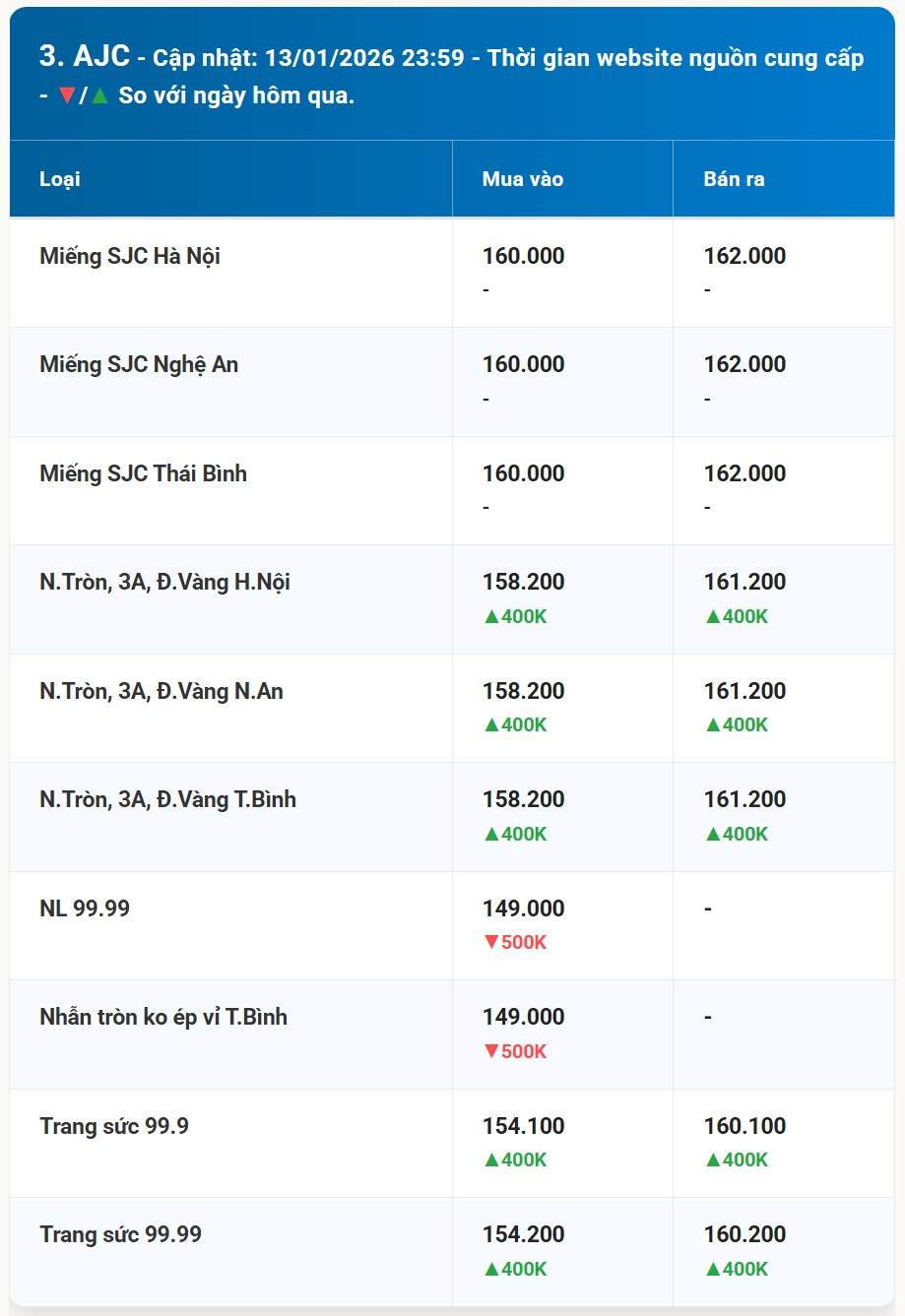Click 161.200 sell price in Đ.Vàng T.Bình row

click(x=745, y=799)
